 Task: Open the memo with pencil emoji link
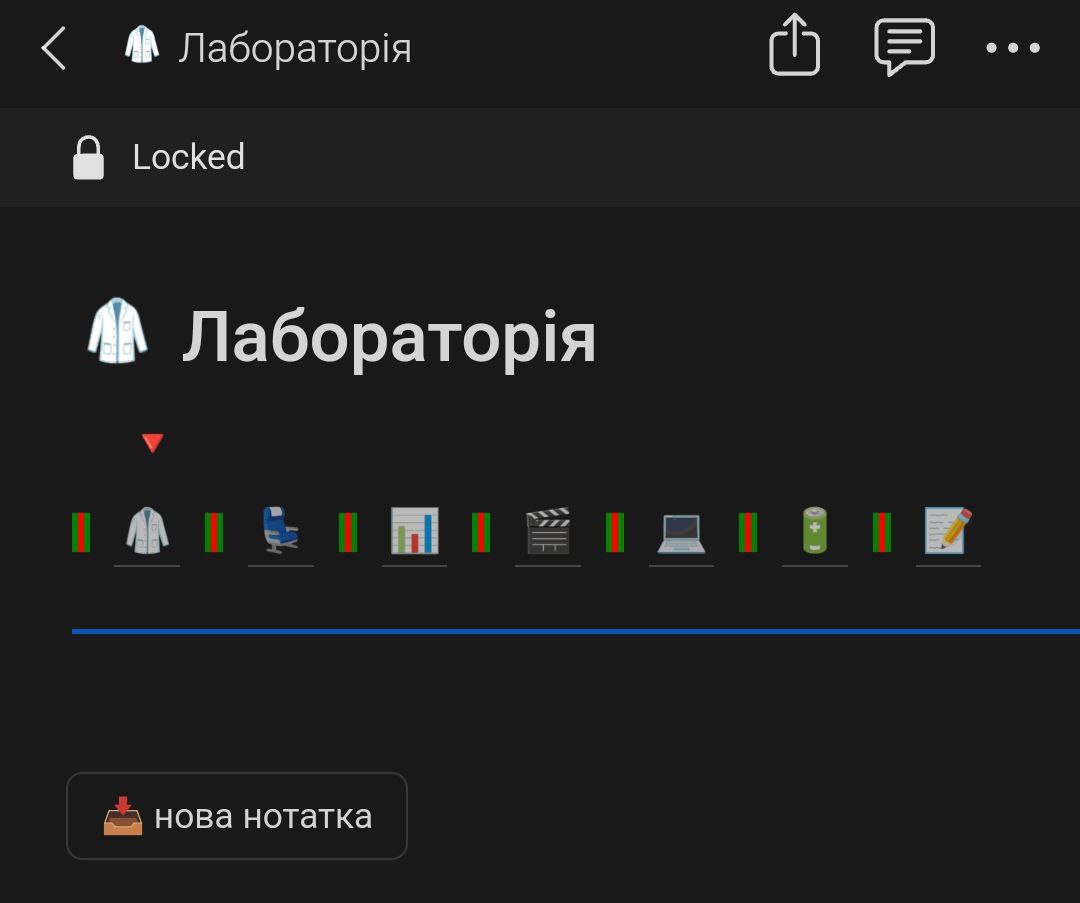[948, 530]
